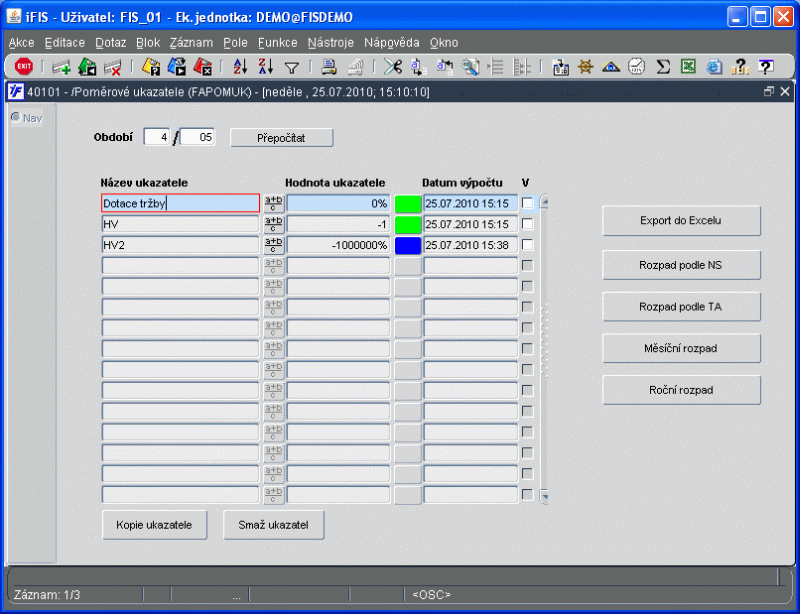The image size is (800, 614).
Task: Click the Dotace tržby name field
Action: tap(181, 203)
